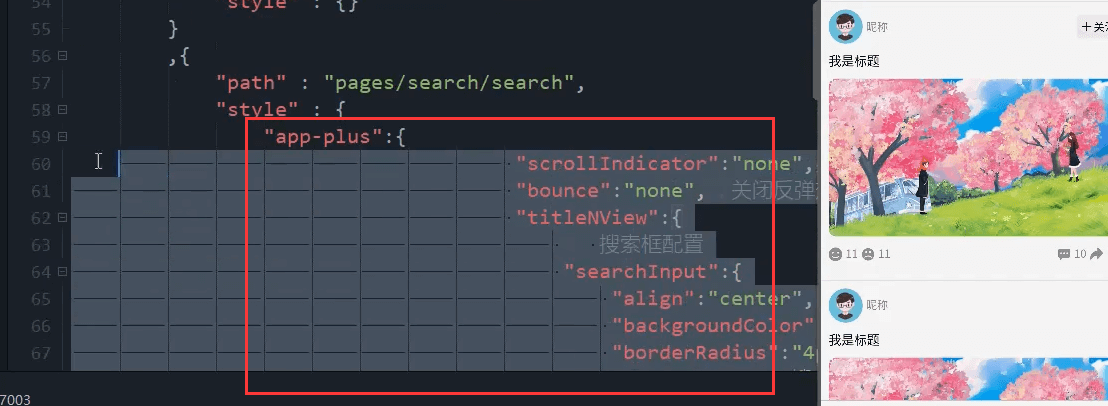
Task: Click the follow 关注 button on first post
Action: click(1092, 27)
